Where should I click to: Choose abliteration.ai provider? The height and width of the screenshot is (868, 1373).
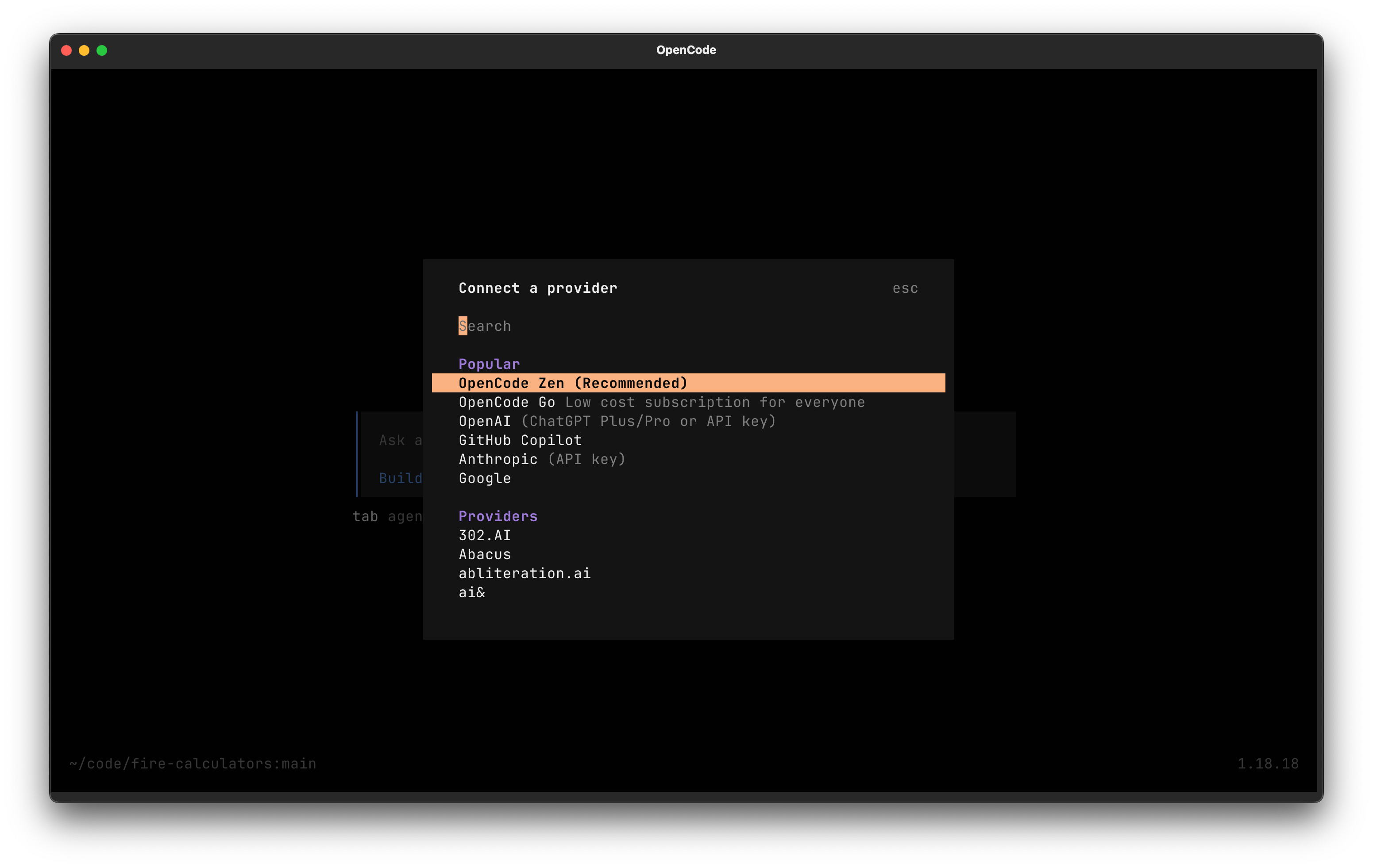[x=688, y=573]
